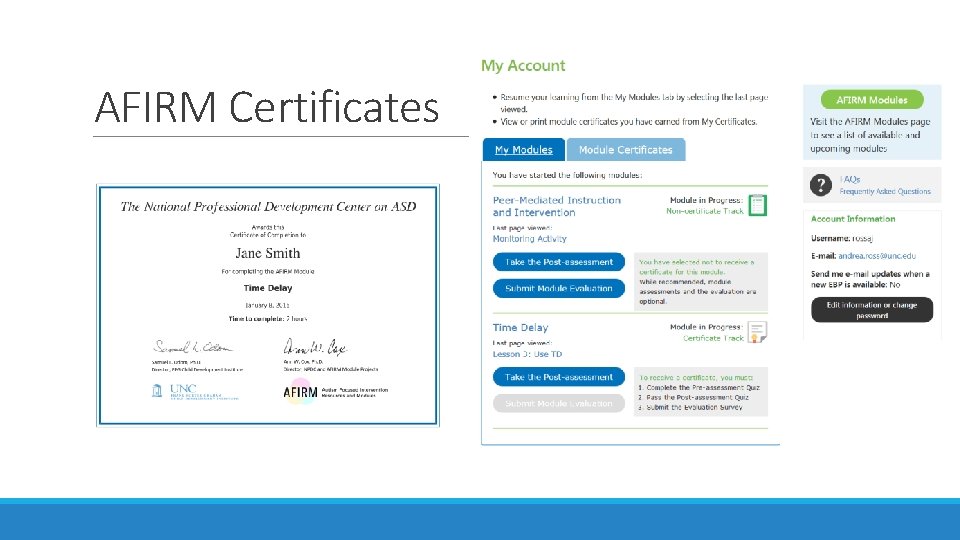
Task: Click Edit information or change password button
Action: click(x=872, y=310)
